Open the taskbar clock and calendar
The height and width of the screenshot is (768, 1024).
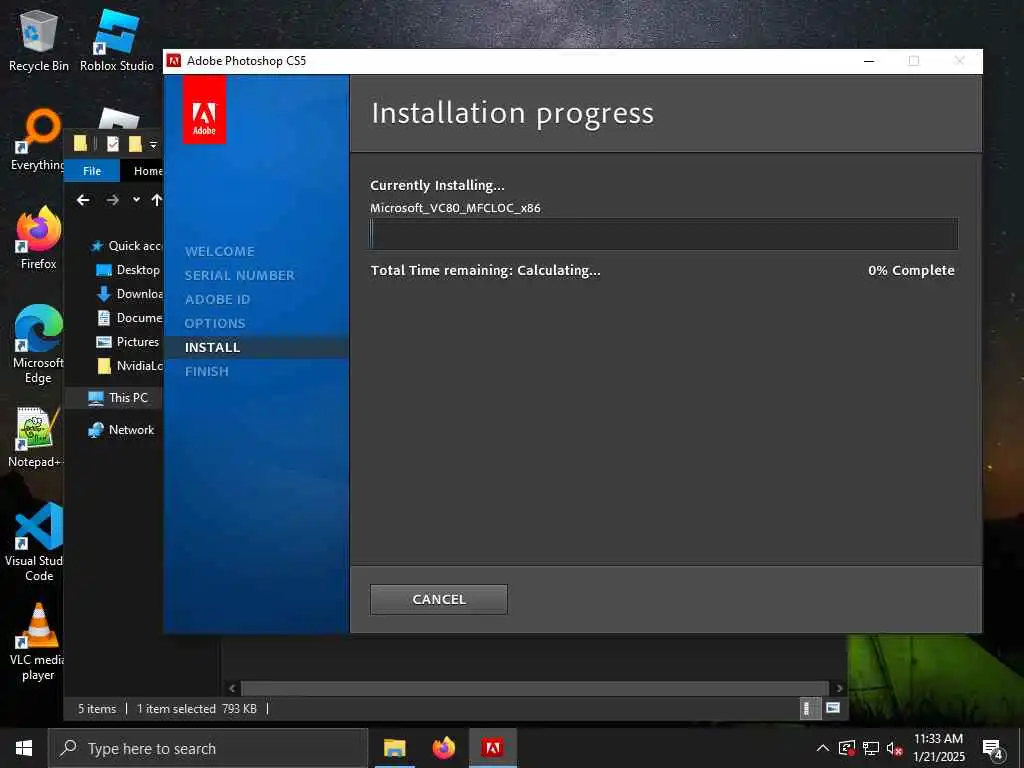point(938,748)
